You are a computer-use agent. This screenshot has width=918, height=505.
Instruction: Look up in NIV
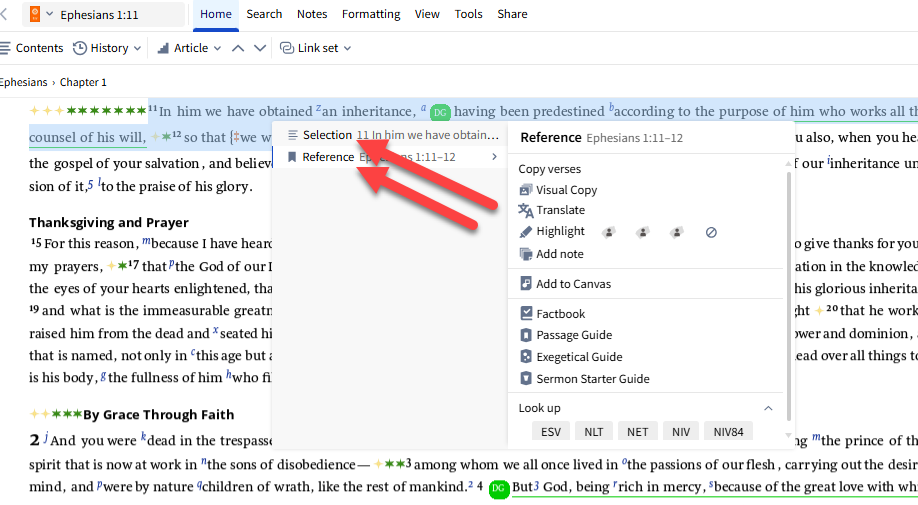pos(681,432)
